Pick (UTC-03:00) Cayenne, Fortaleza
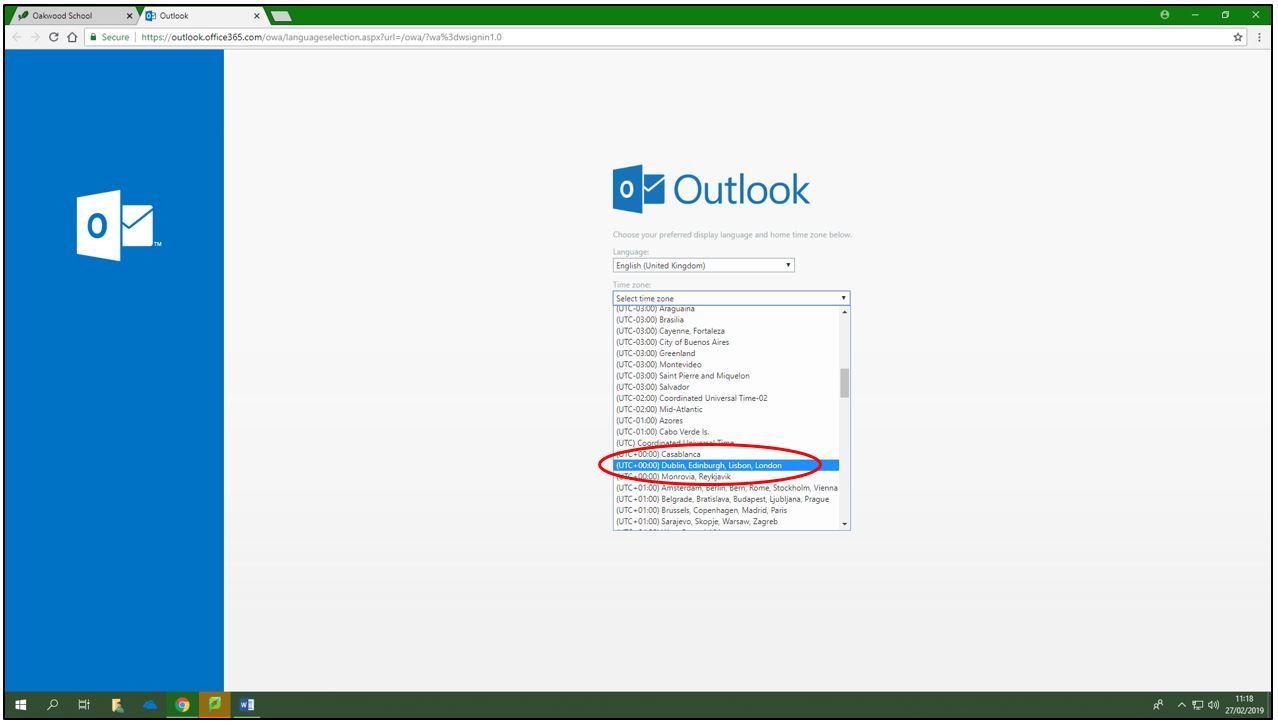This screenshot has height=726, width=1278. (726, 331)
